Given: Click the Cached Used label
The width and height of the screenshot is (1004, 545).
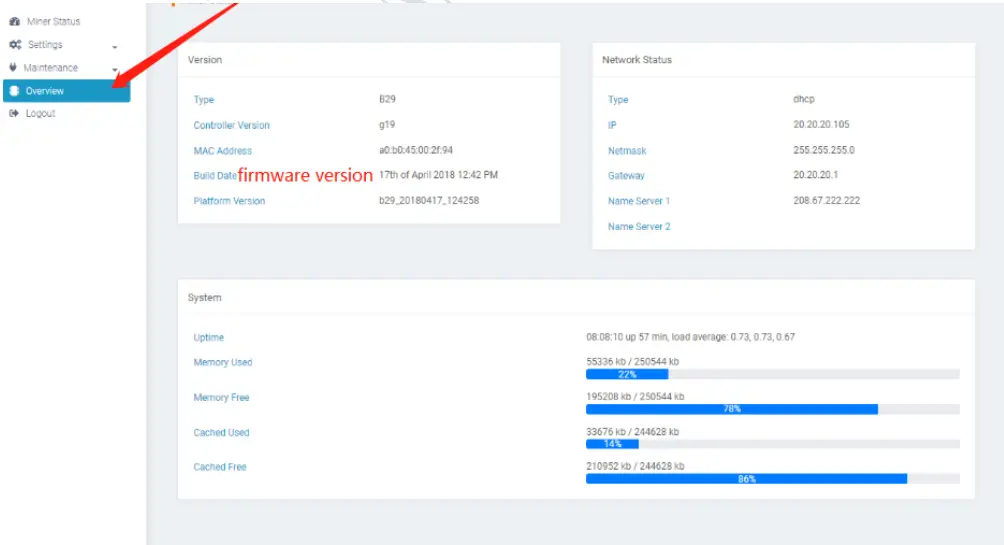Looking at the screenshot, I should click(x=221, y=433).
